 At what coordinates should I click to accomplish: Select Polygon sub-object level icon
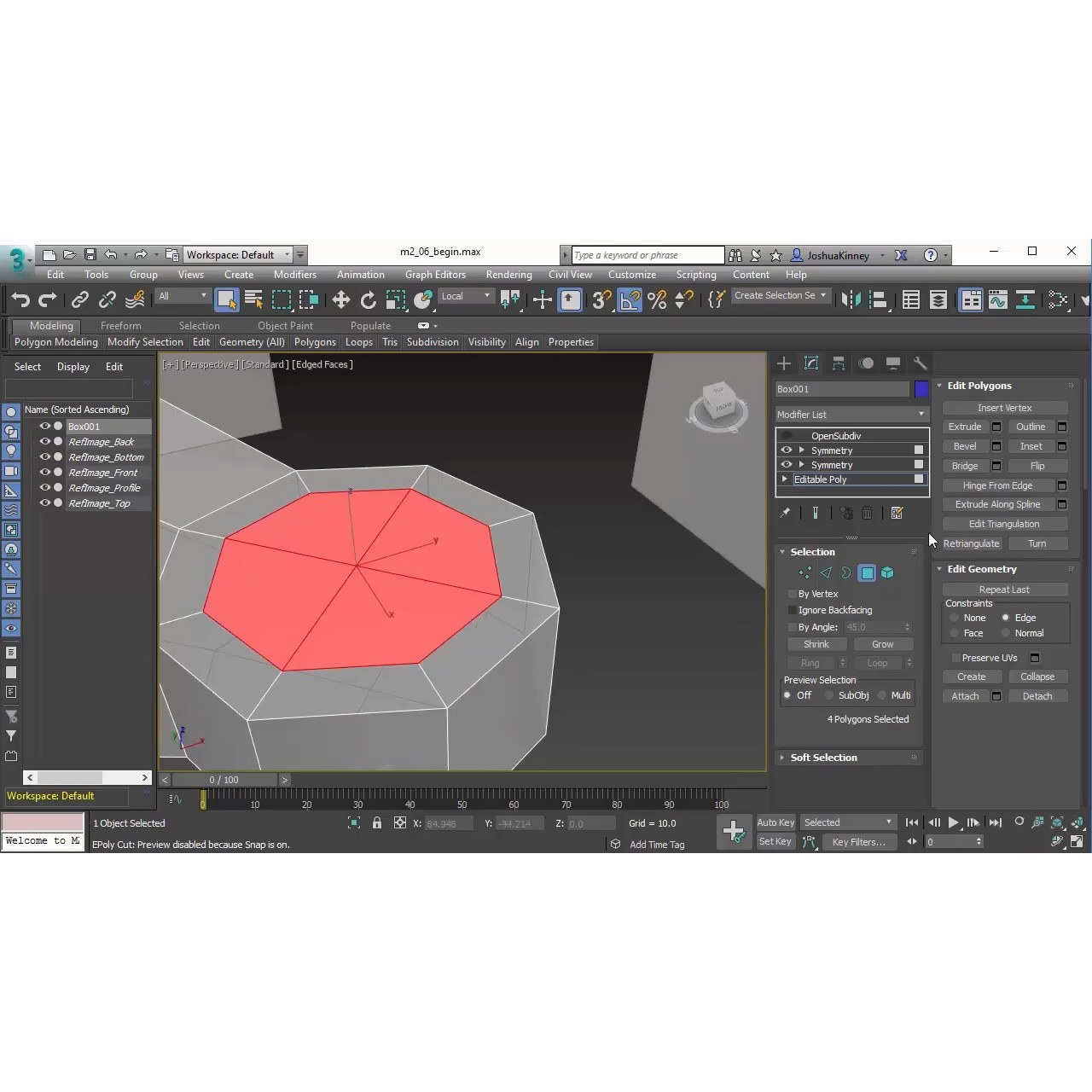[867, 573]
